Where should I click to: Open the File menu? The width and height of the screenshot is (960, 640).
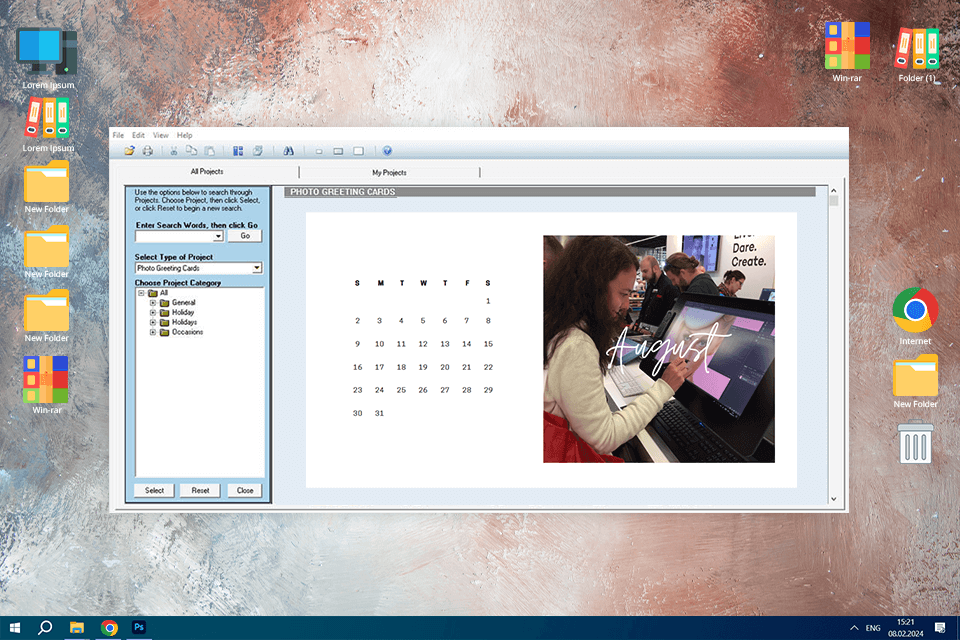(x=118, y=135)
